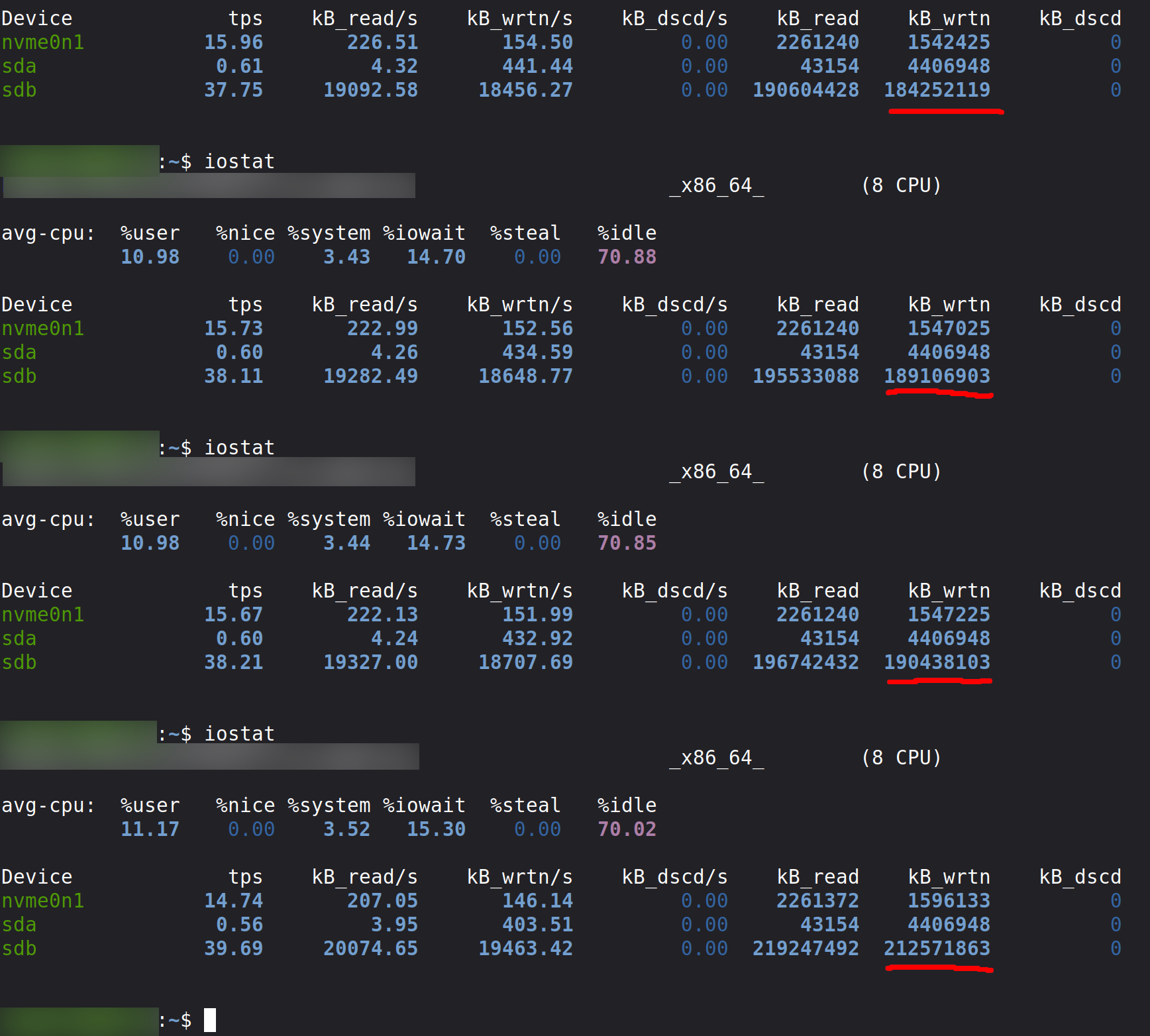Click the sdb write rate 18648.77
1150x1036 pixels.
(x=525, y=376)
